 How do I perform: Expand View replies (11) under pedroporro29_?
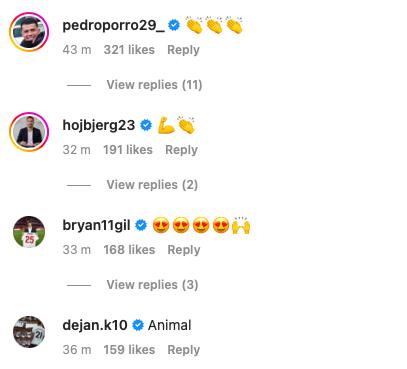[x=154, y=85]
